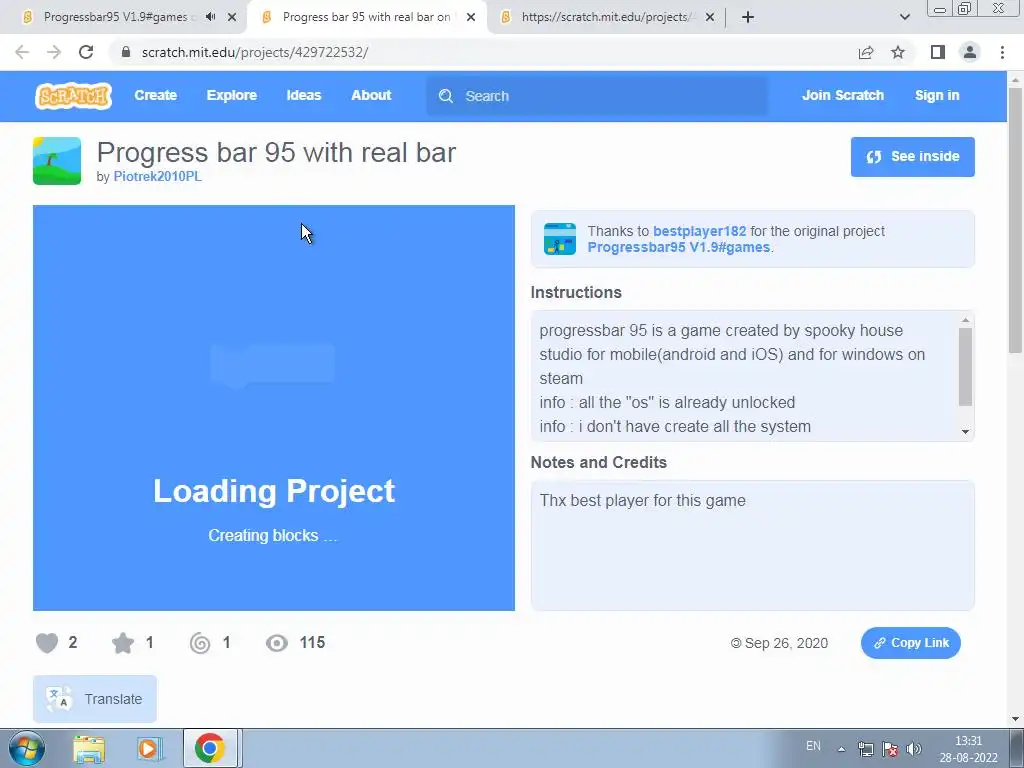The image size is (1024, 768).
Task: Click the Chrome taskbar icon
Action: coord(210,748)
